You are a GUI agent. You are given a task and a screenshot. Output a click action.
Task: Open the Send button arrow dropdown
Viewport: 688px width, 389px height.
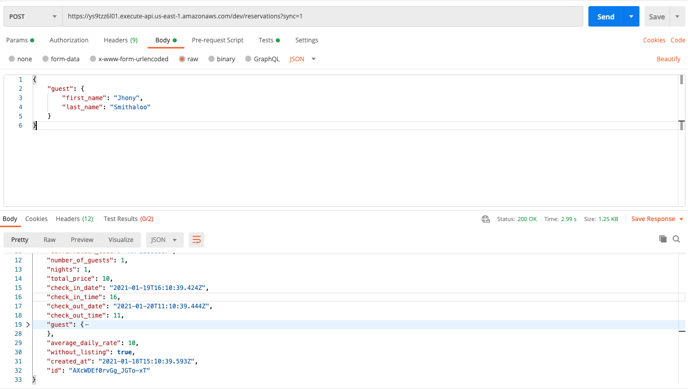click(631, 17)
